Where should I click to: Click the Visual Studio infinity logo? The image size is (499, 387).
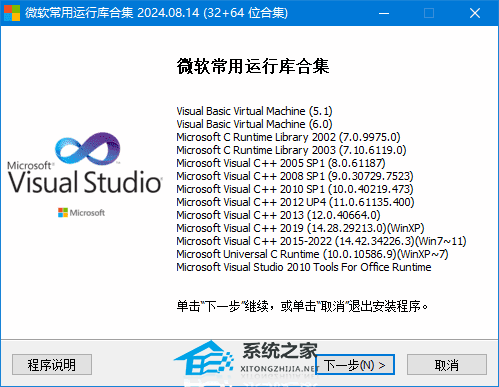(88, 149)
